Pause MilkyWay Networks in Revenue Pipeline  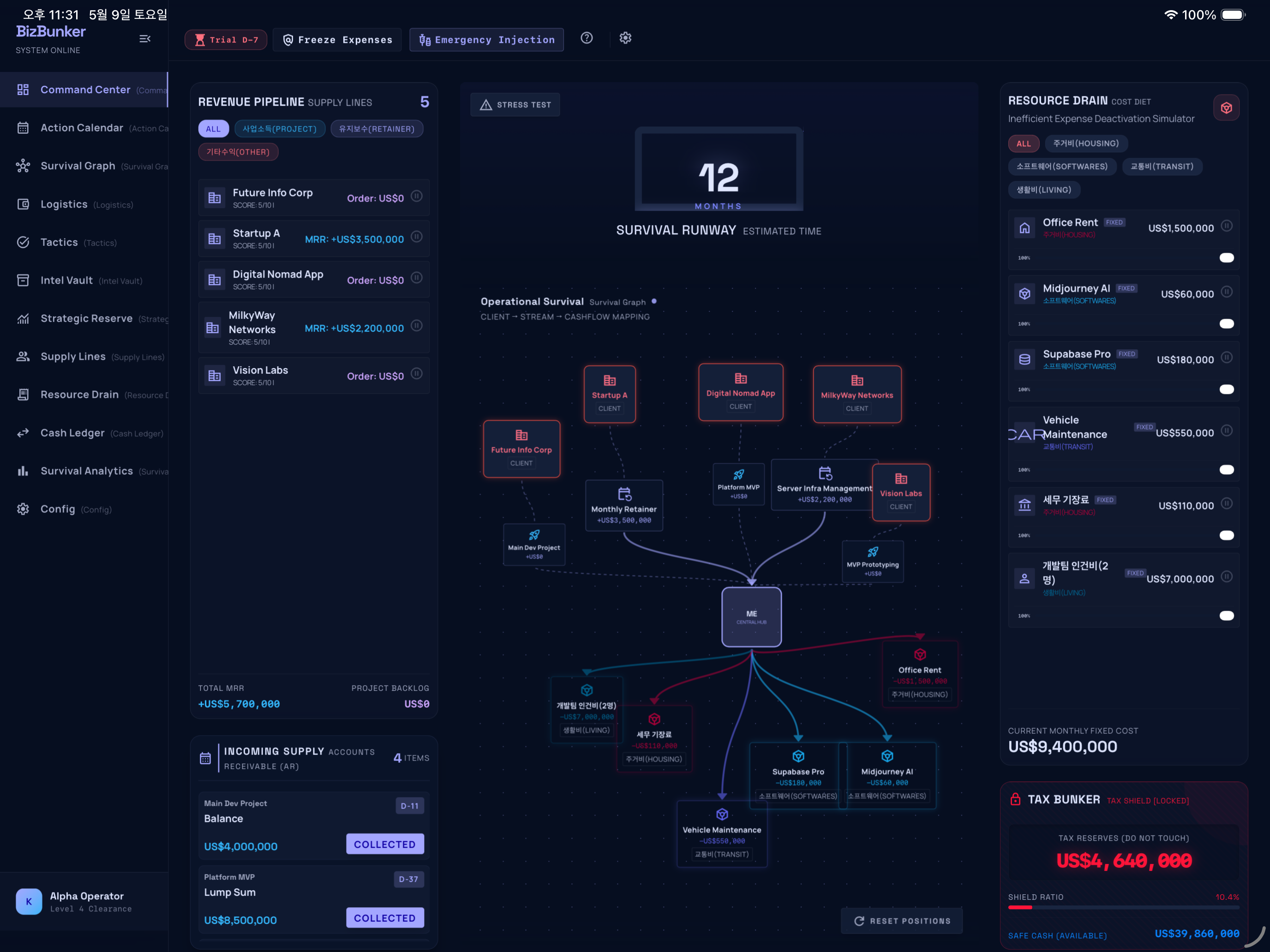[x=417, y=325]
